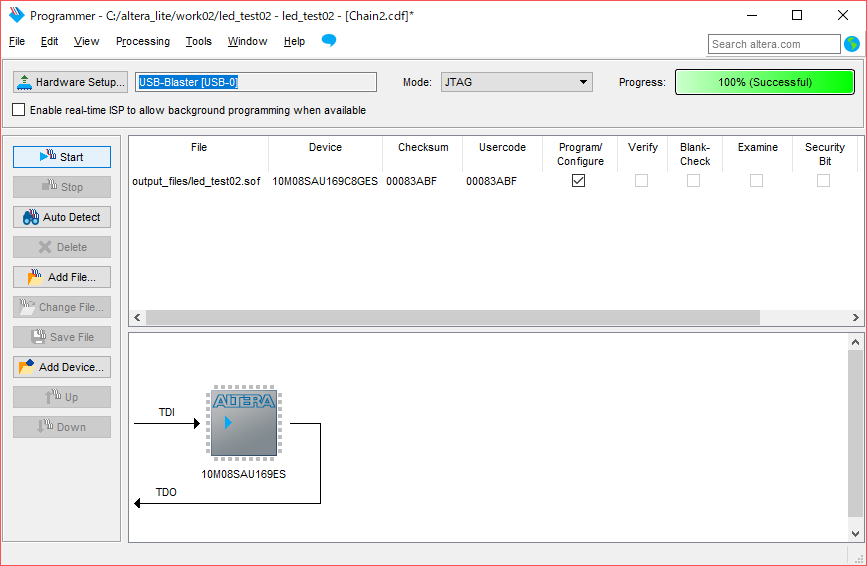The image size is (867, 566).
Task: Uncheck Program/Configure for led_test02.sof
Action: (x=578, y=181)
